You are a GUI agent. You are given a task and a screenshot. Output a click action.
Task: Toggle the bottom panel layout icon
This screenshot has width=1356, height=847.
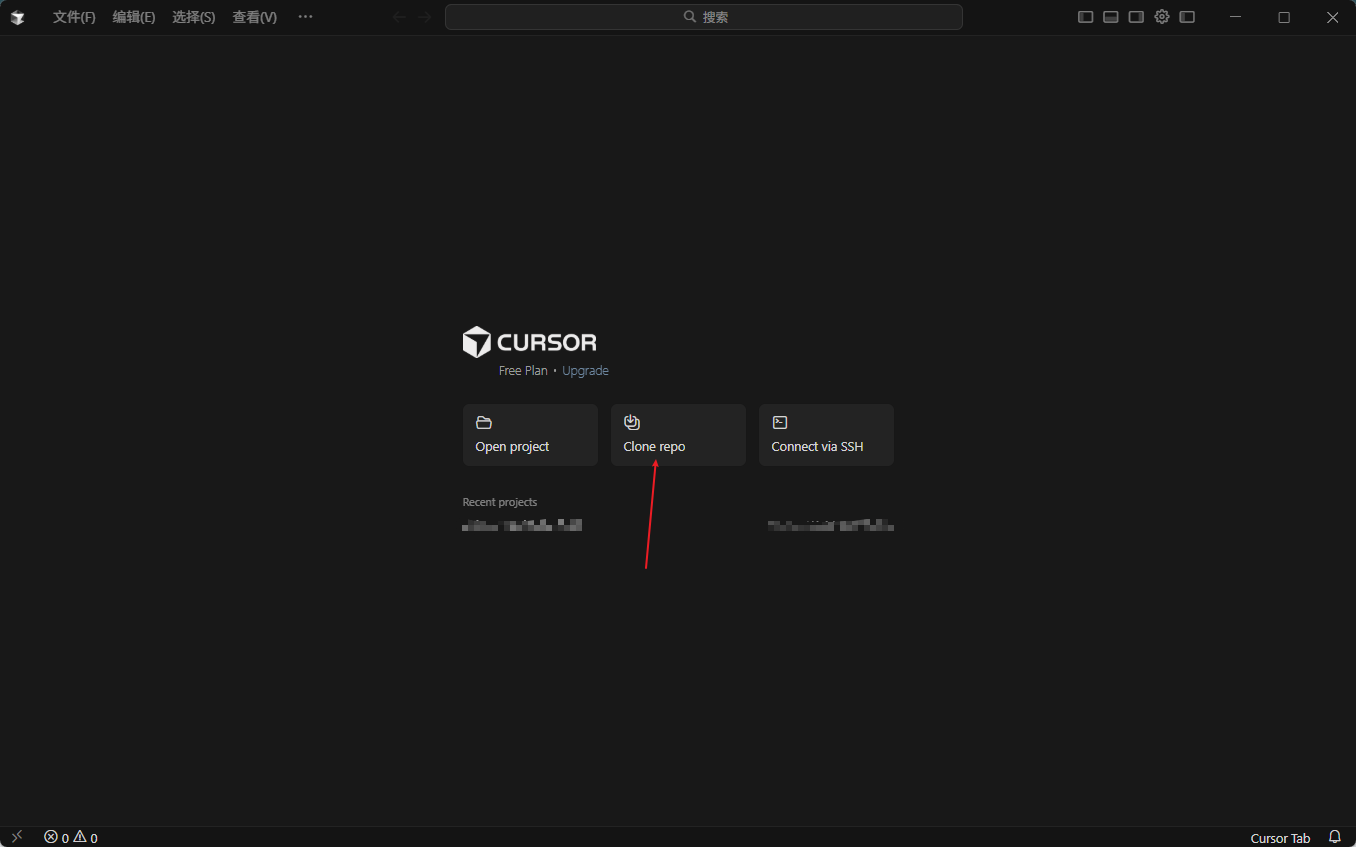click(x=1111, y=17)
